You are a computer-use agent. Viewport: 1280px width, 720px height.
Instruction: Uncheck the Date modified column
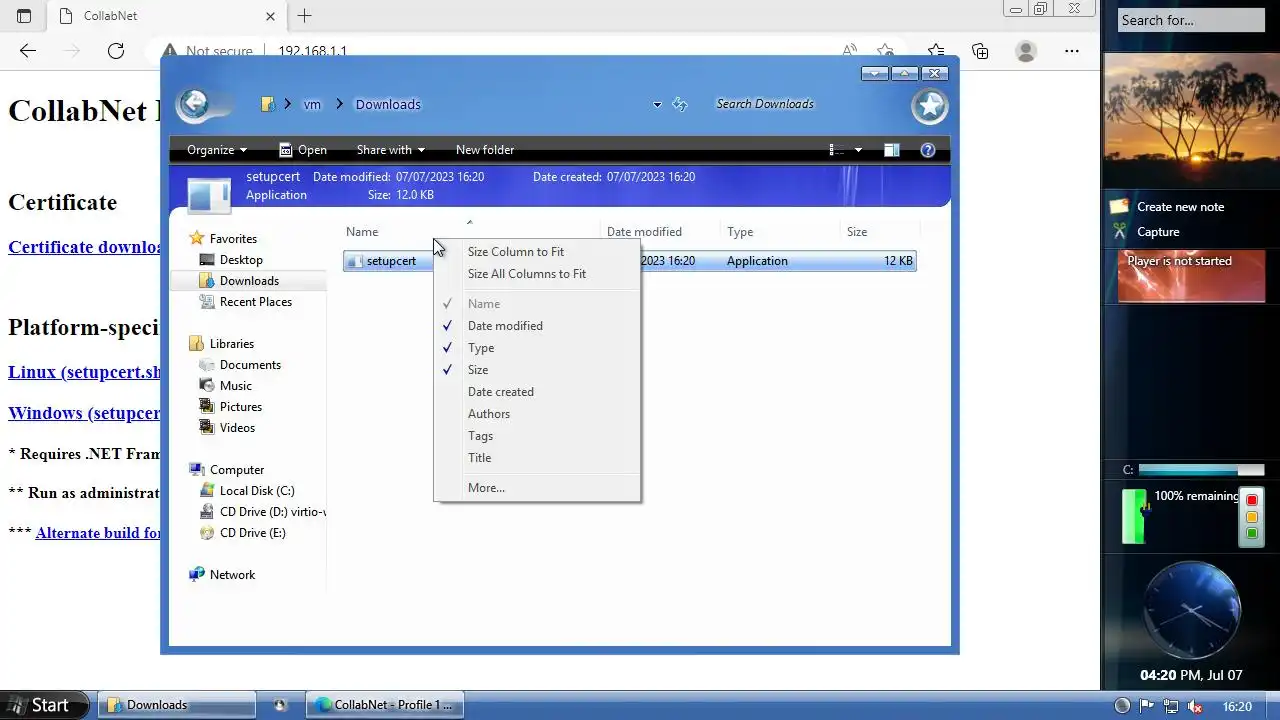coord(537,326)
